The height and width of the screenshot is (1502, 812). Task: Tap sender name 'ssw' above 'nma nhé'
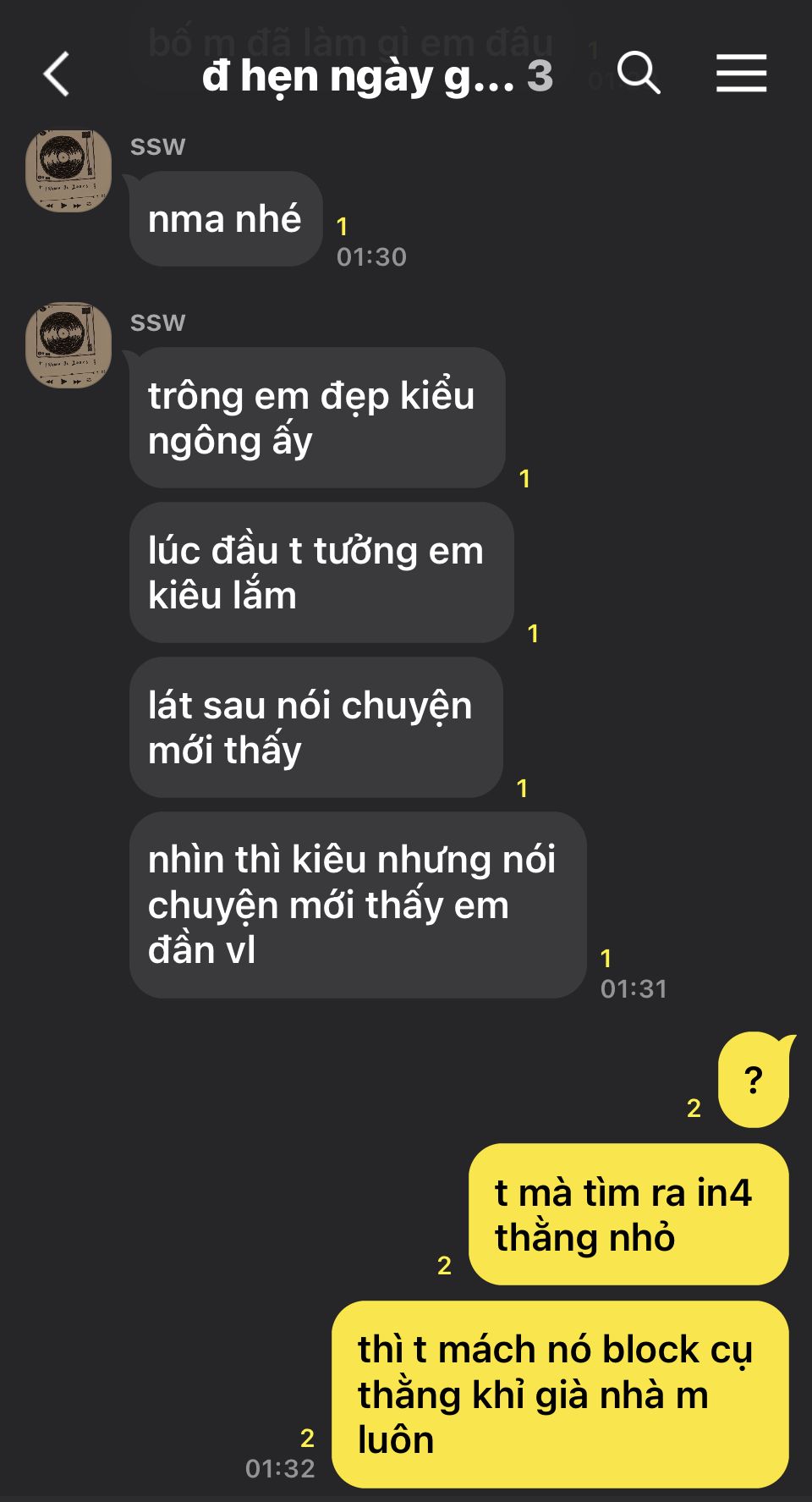point(157,146)
